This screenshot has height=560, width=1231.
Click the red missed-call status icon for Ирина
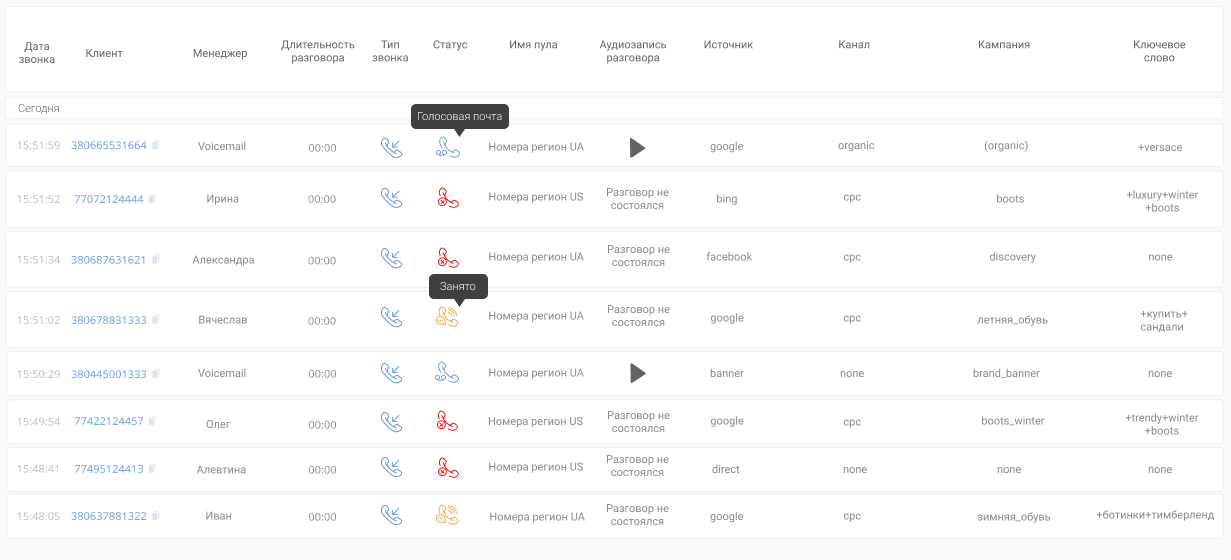[x=448, y=198]
